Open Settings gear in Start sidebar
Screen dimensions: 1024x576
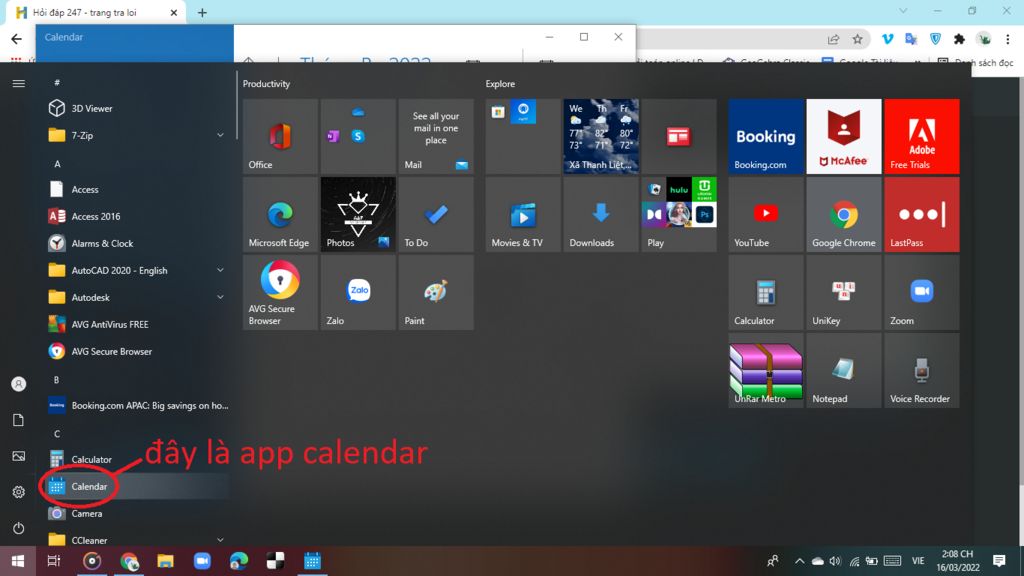(x=18, y=492)
